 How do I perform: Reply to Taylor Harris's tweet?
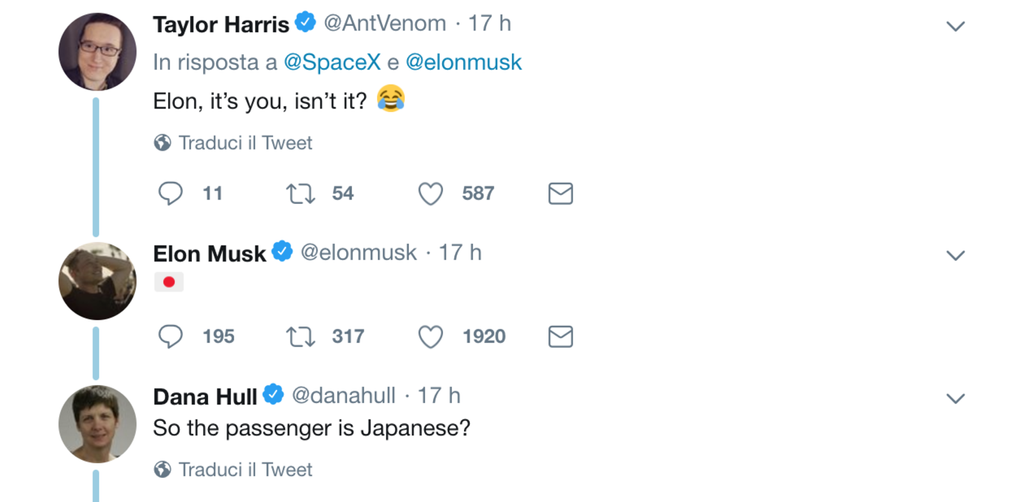point(171,193)
